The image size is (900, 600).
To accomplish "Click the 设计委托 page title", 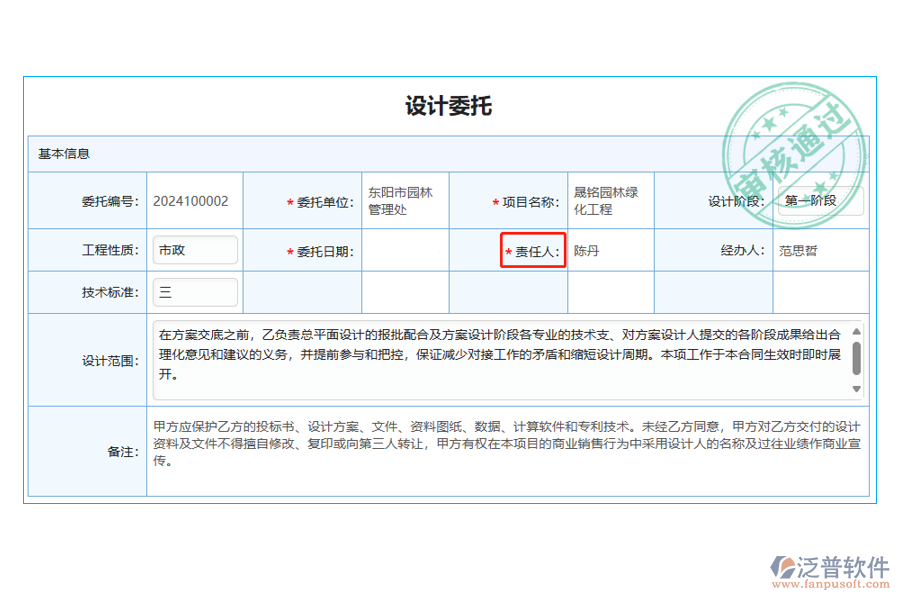I will click(448, 105).
